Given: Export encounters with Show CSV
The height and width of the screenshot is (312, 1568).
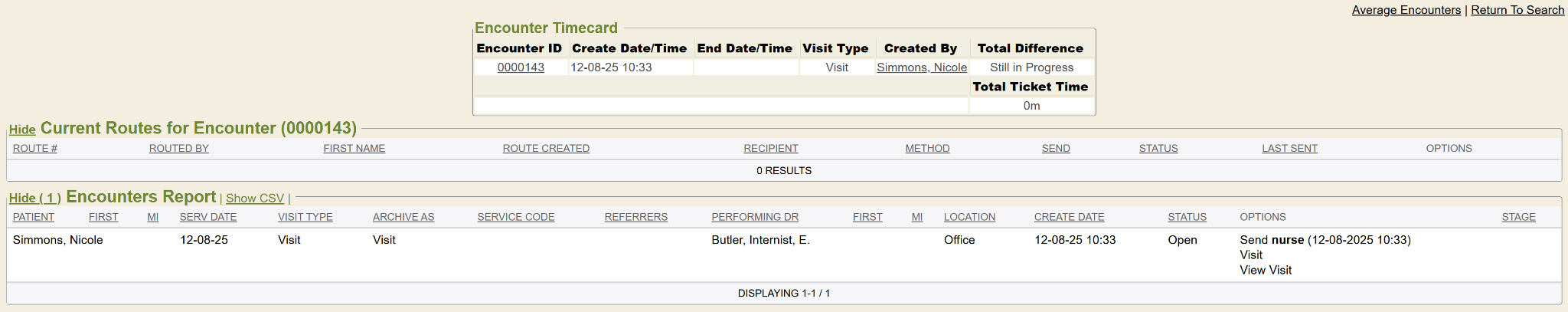Looking at the screenshot, I should (255, 198).
